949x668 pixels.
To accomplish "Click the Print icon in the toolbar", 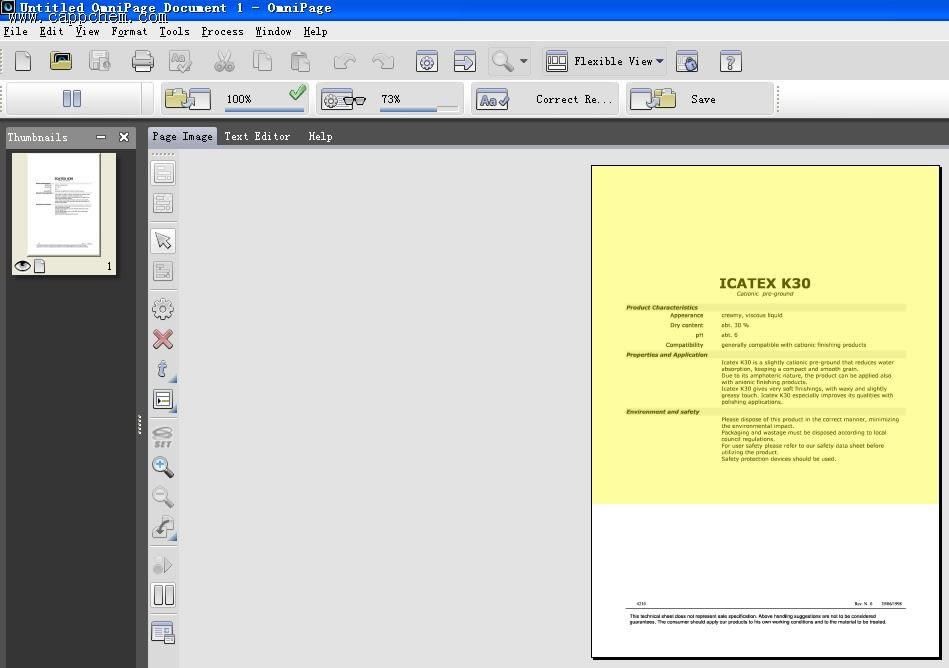I will pyautogui.click(x=143, y=62).
